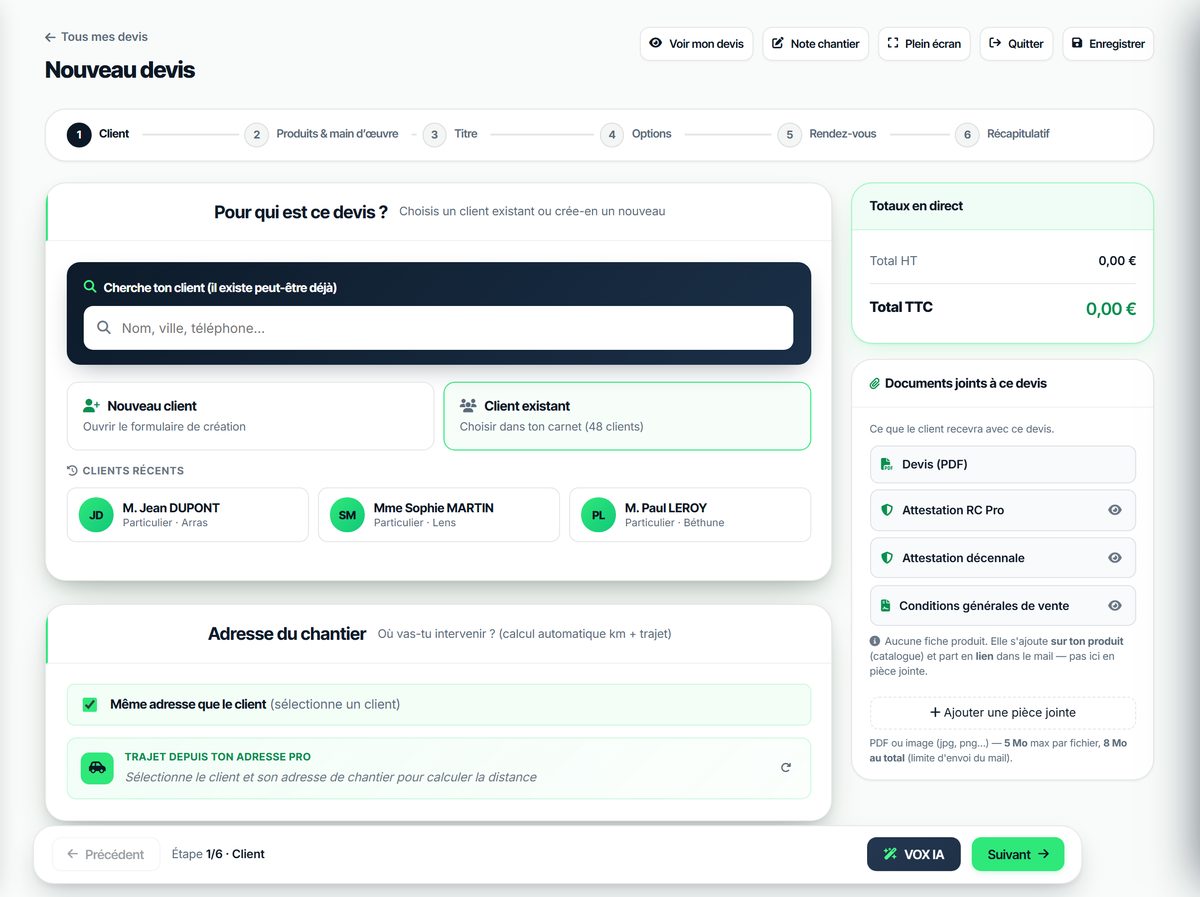Click the Étape 1/6 · Client indicator

click(218, 854)
